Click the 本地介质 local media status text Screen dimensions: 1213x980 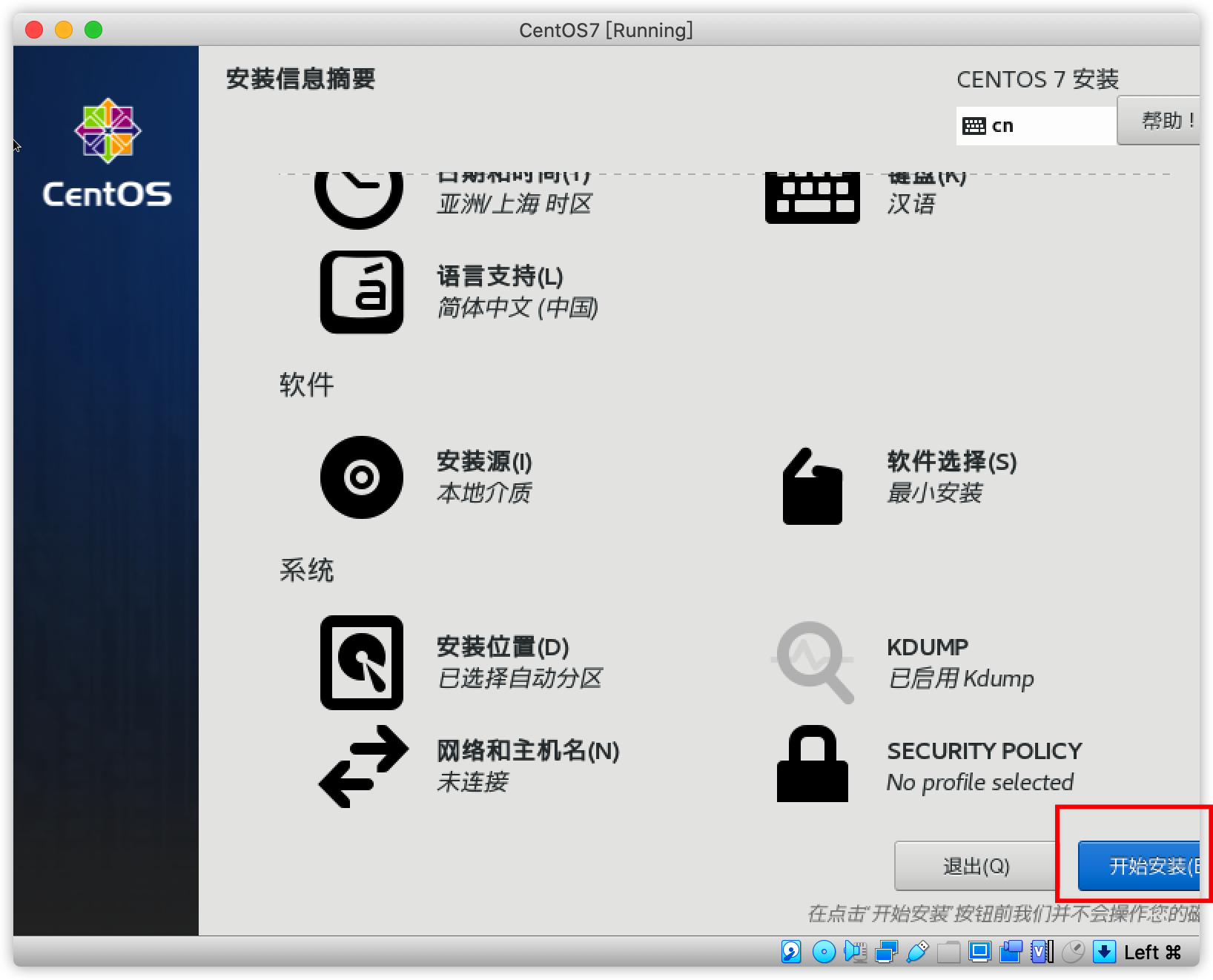click(484, 493)
